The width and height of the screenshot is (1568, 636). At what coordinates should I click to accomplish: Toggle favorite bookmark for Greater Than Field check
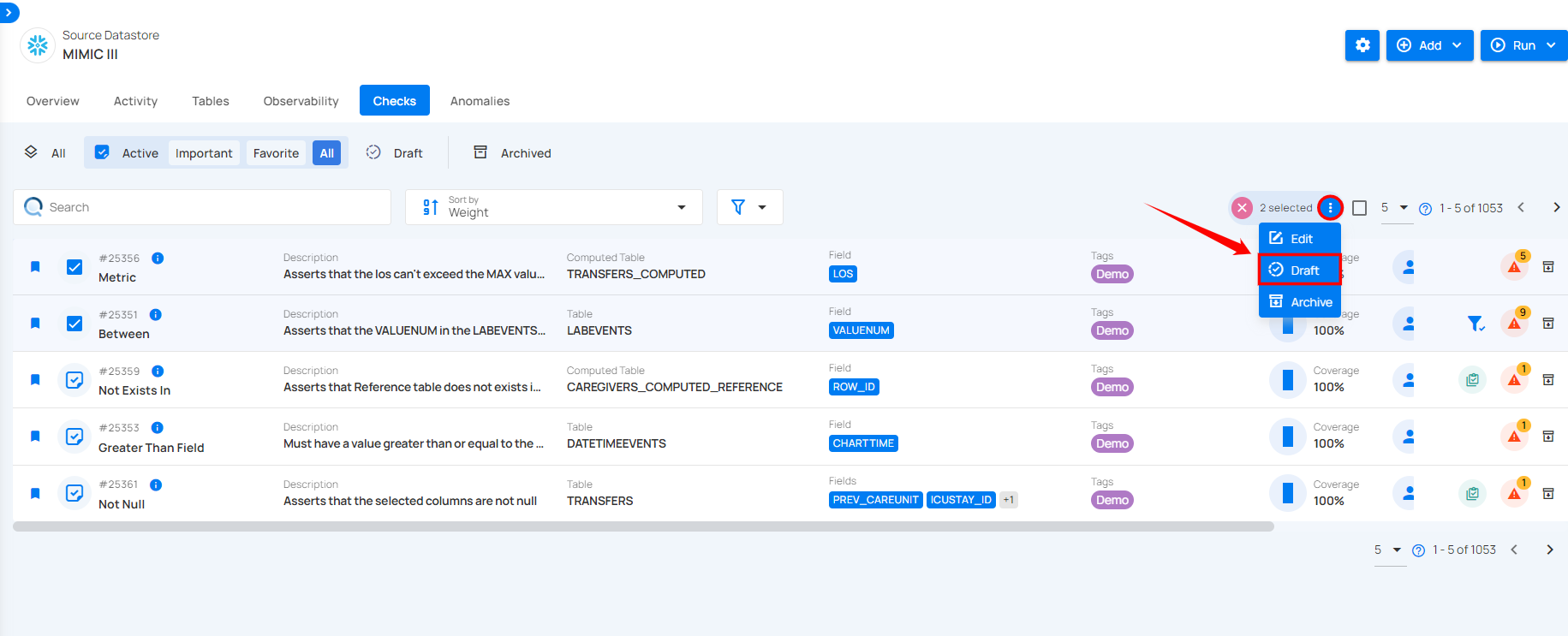click(x=35, y=437)
